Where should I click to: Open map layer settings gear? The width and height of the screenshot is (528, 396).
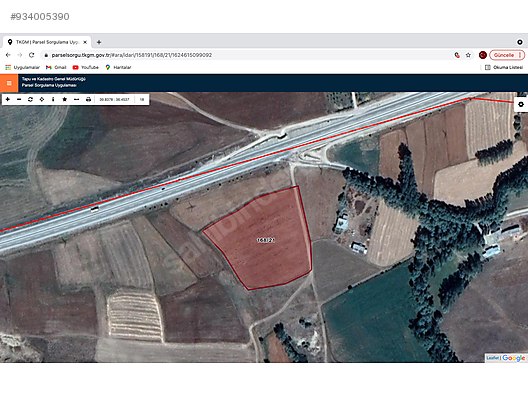[x=521, y=104]
